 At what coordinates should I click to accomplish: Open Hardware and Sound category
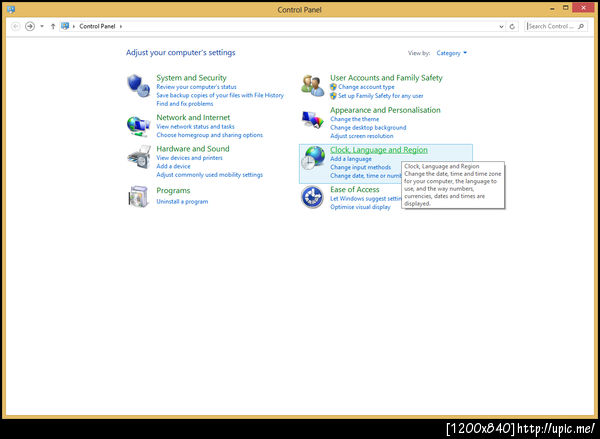click(x=193, y=149)
